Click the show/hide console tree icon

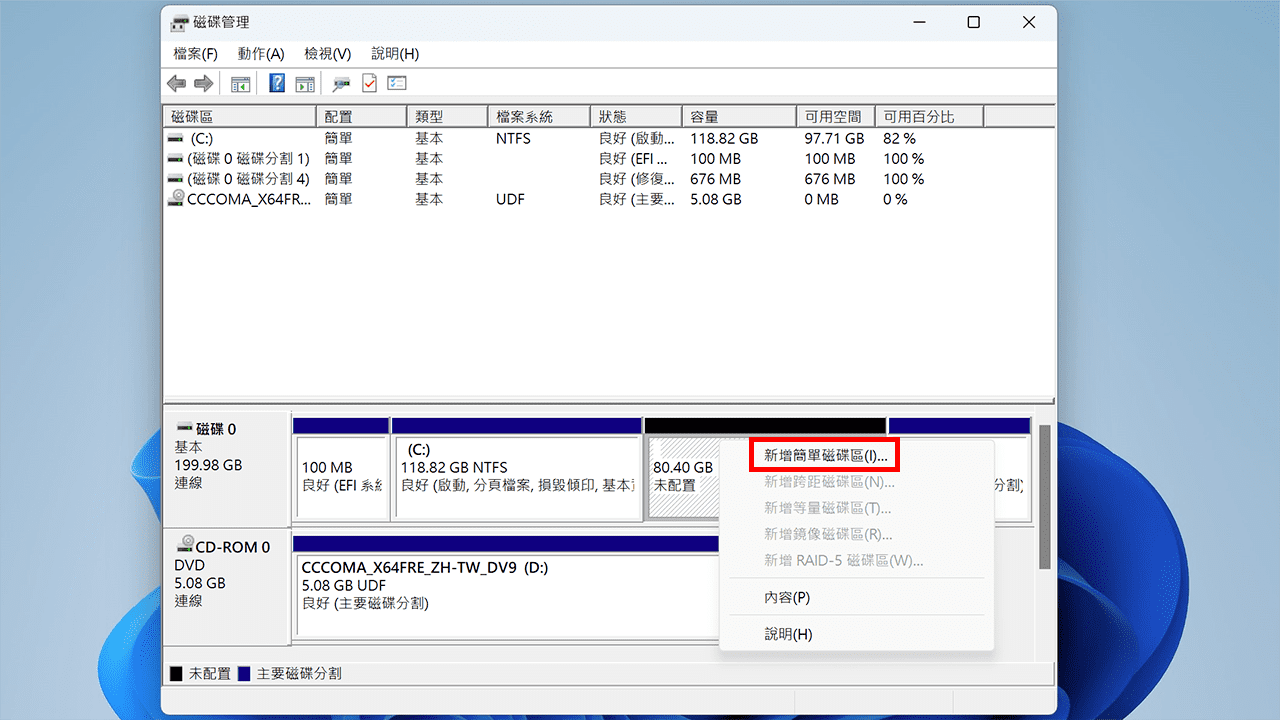240,83
